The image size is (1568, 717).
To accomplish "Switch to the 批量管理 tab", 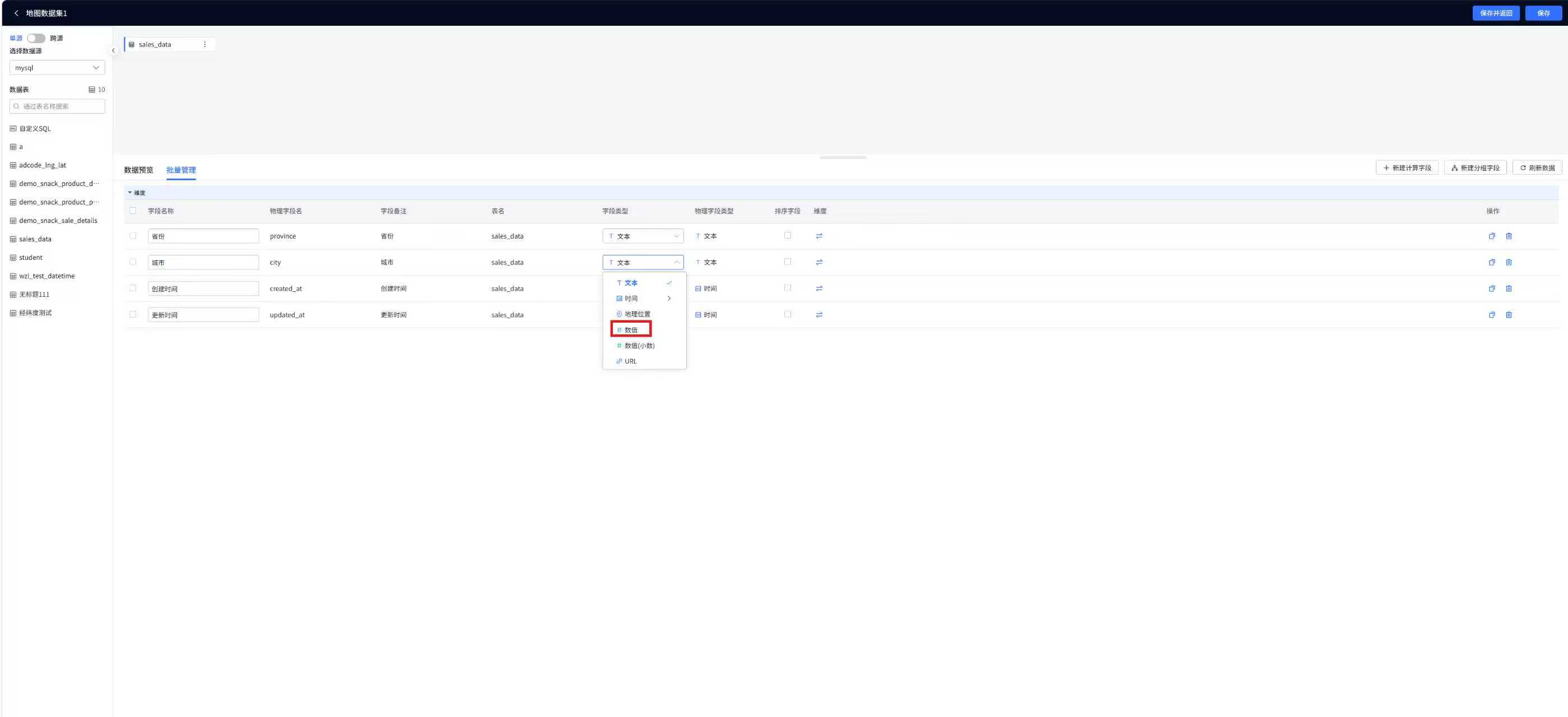I will [x=182, y=170].
